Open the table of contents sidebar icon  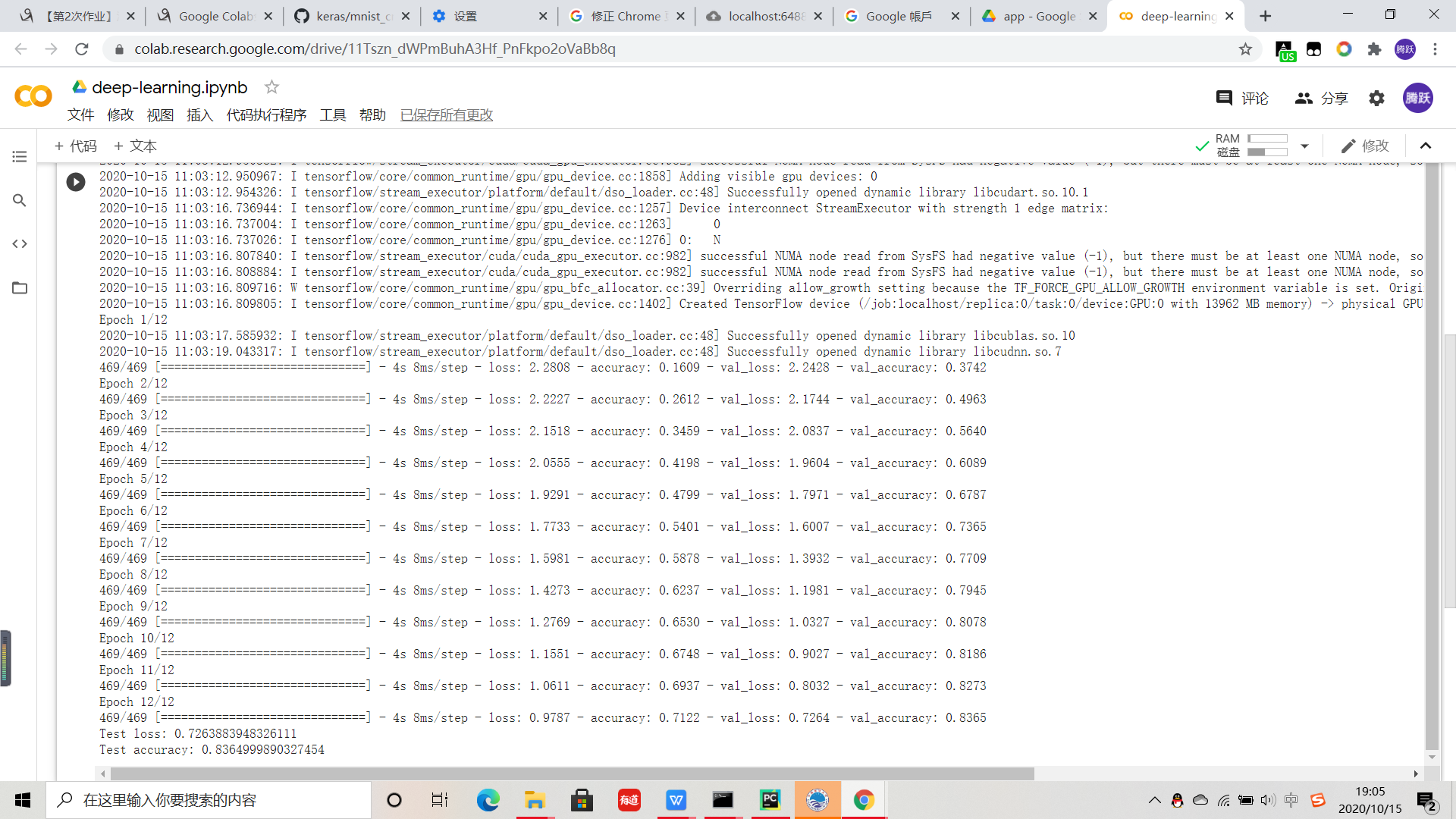(20, 157)
